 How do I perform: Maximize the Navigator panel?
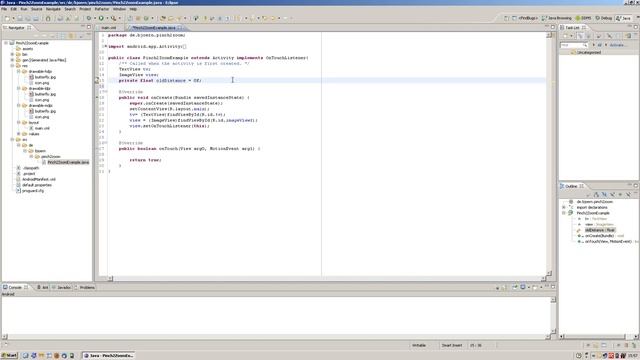(x=89, y=27)
